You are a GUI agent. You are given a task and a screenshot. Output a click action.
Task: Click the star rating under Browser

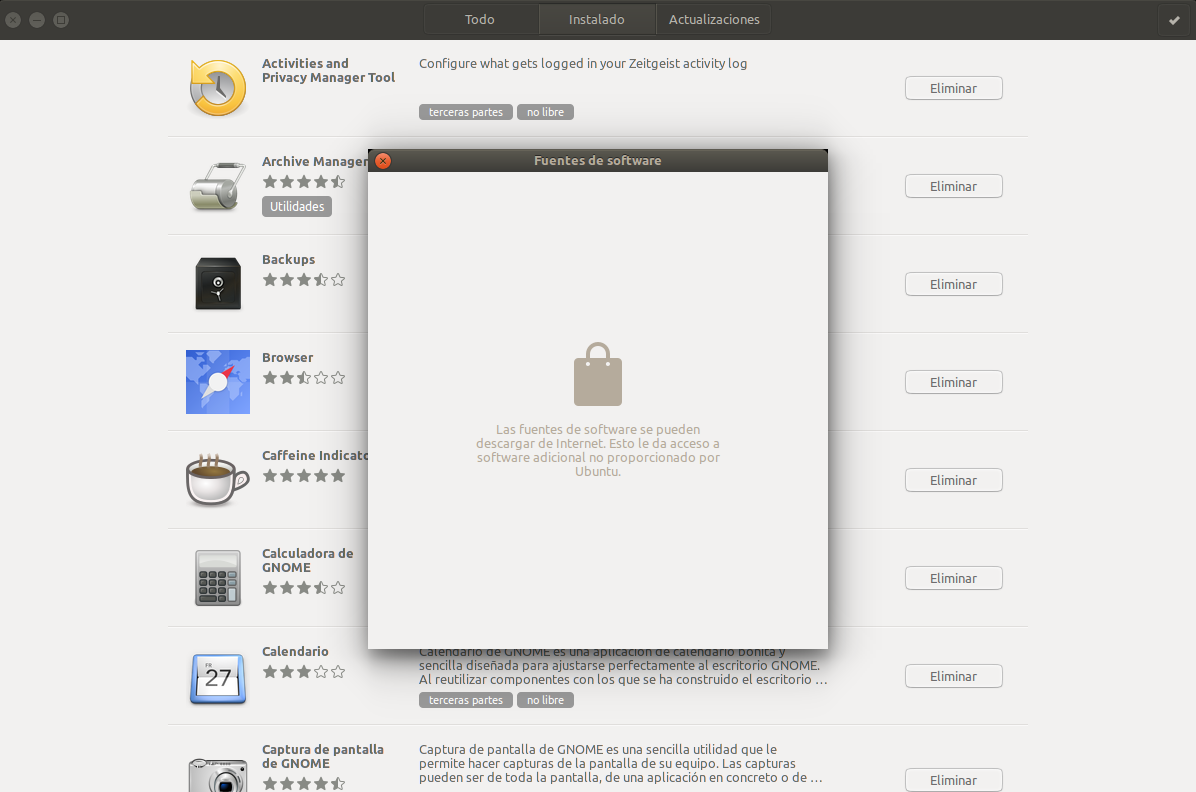click(x=303, y=378)
